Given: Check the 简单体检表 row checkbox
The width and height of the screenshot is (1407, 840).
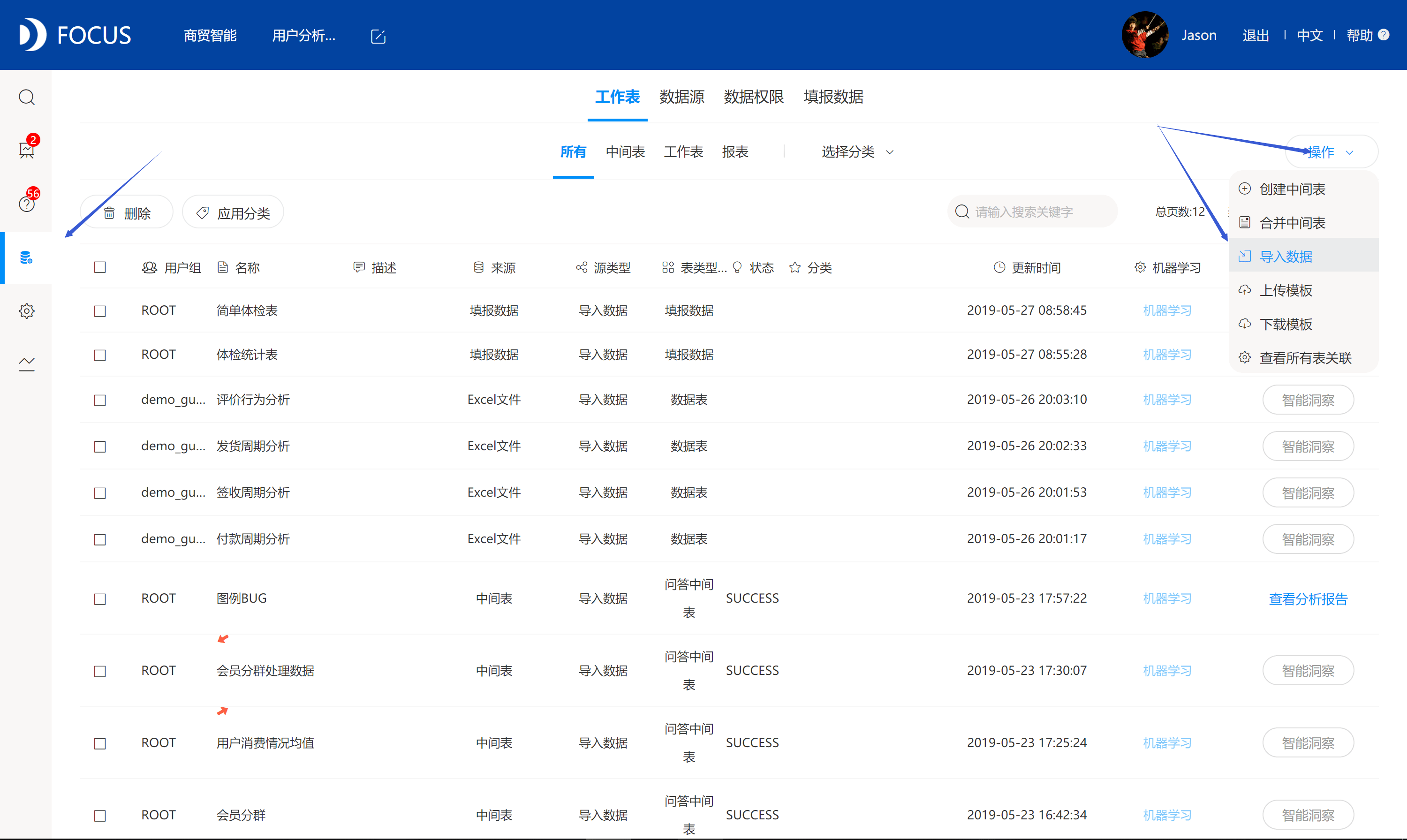Looking at the screenshot, I should coord(100,311).
